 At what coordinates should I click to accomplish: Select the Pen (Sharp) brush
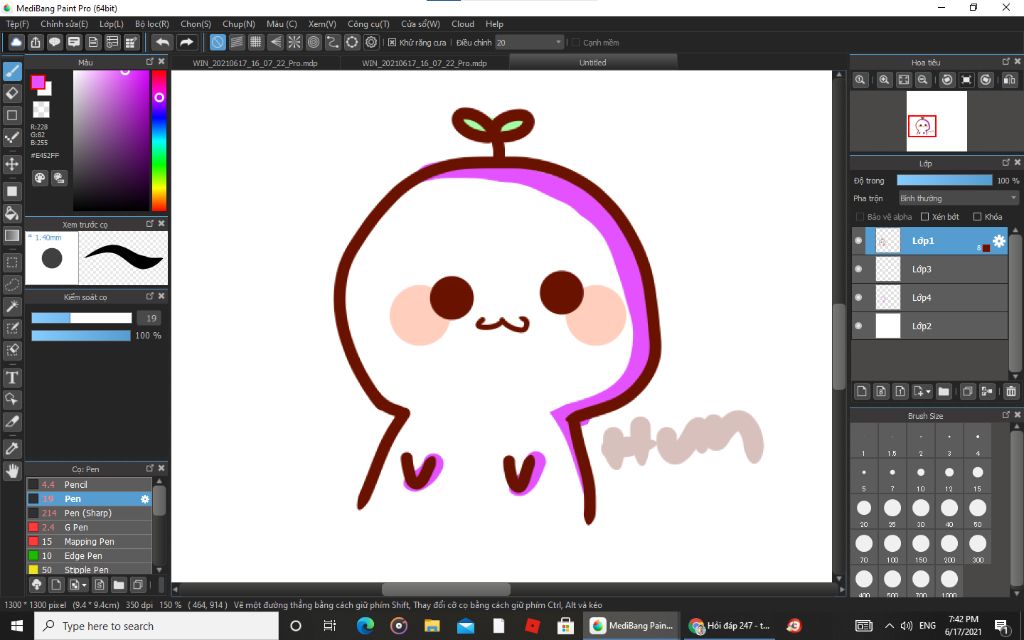pyautogui.click(x=89, y=513)
